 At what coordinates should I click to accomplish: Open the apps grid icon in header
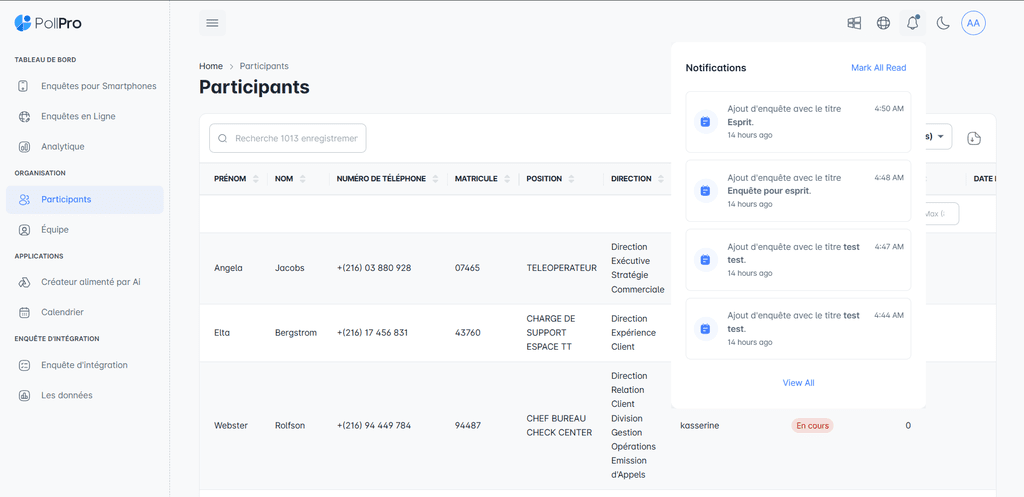[854, 23]
